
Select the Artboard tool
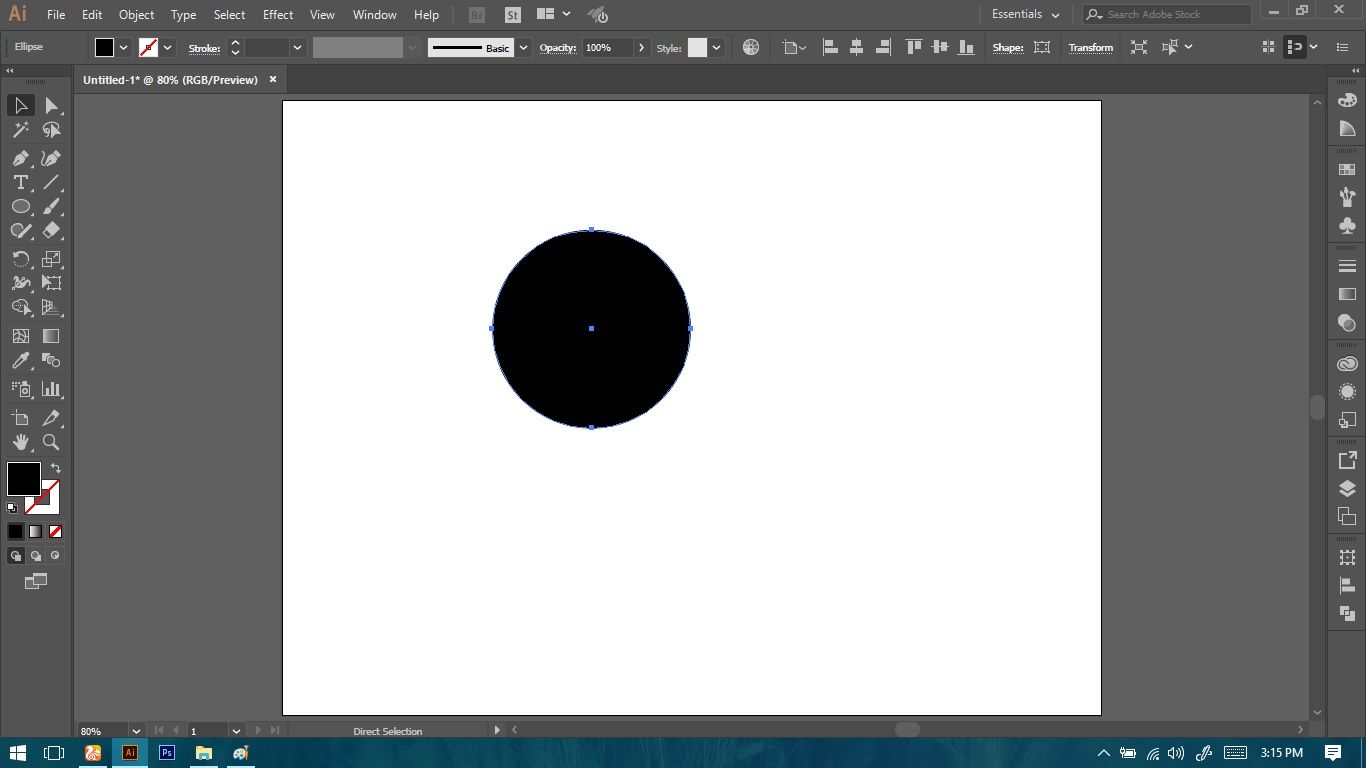pos(20,418)
